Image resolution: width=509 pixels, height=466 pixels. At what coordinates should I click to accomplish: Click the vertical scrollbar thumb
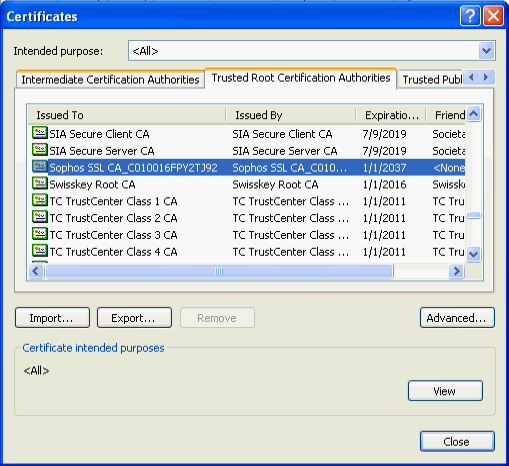click(x=474, y=215)
